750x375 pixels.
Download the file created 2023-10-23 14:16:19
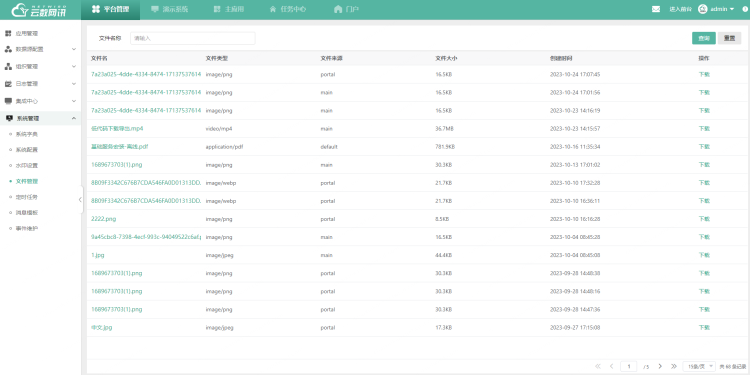coord(704,110)
